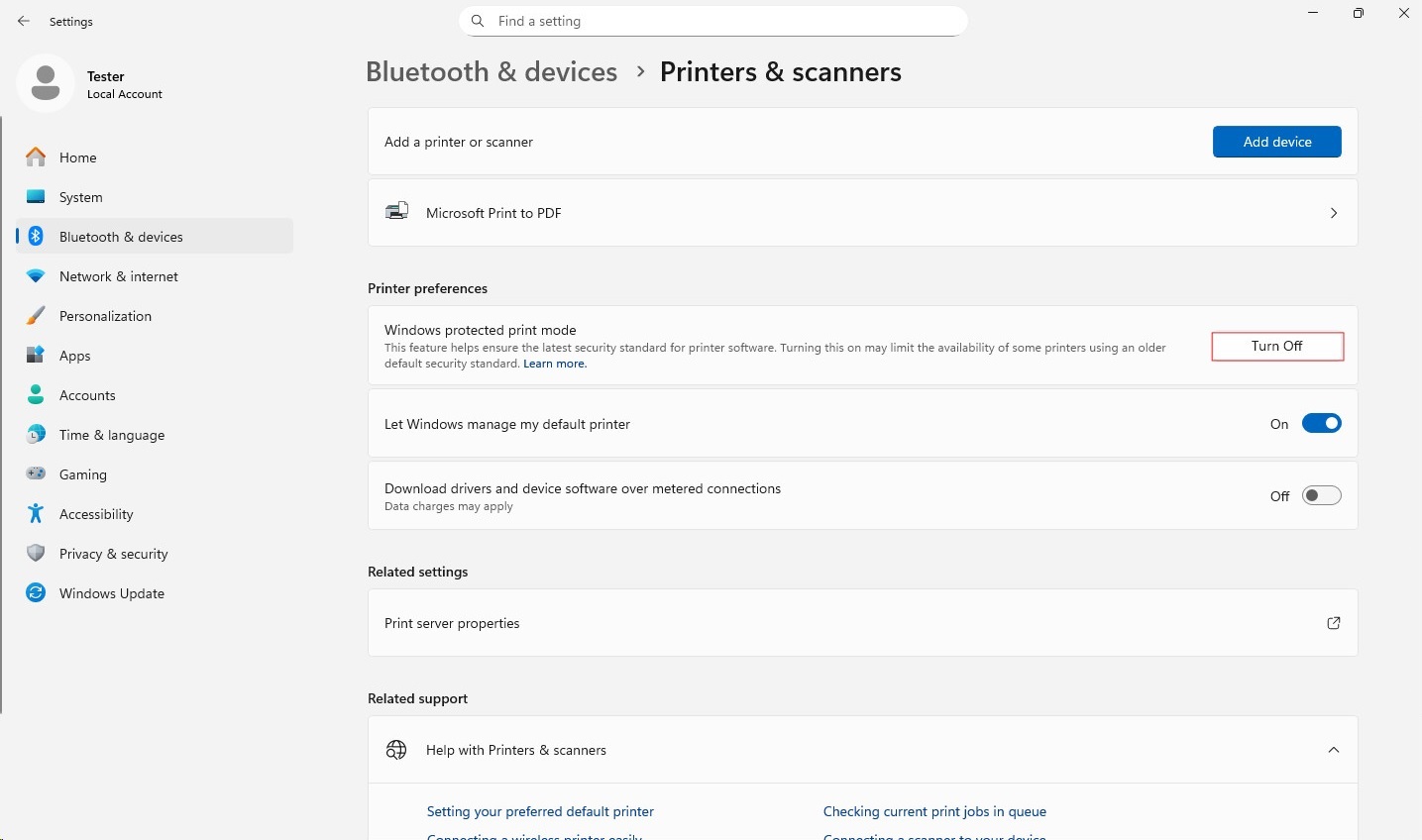
Task: Open Privacy & security via the shield icon
Action: (36, 554)
